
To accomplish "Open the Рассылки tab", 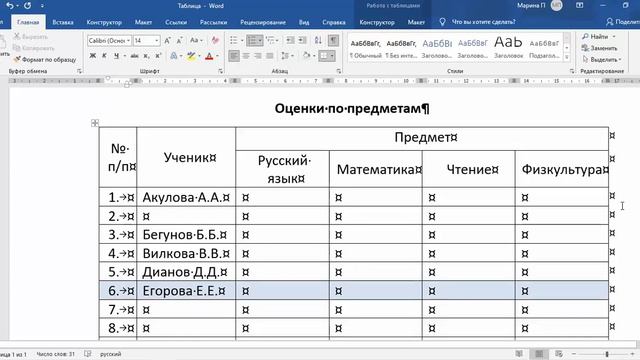I will tap(213, 22).
